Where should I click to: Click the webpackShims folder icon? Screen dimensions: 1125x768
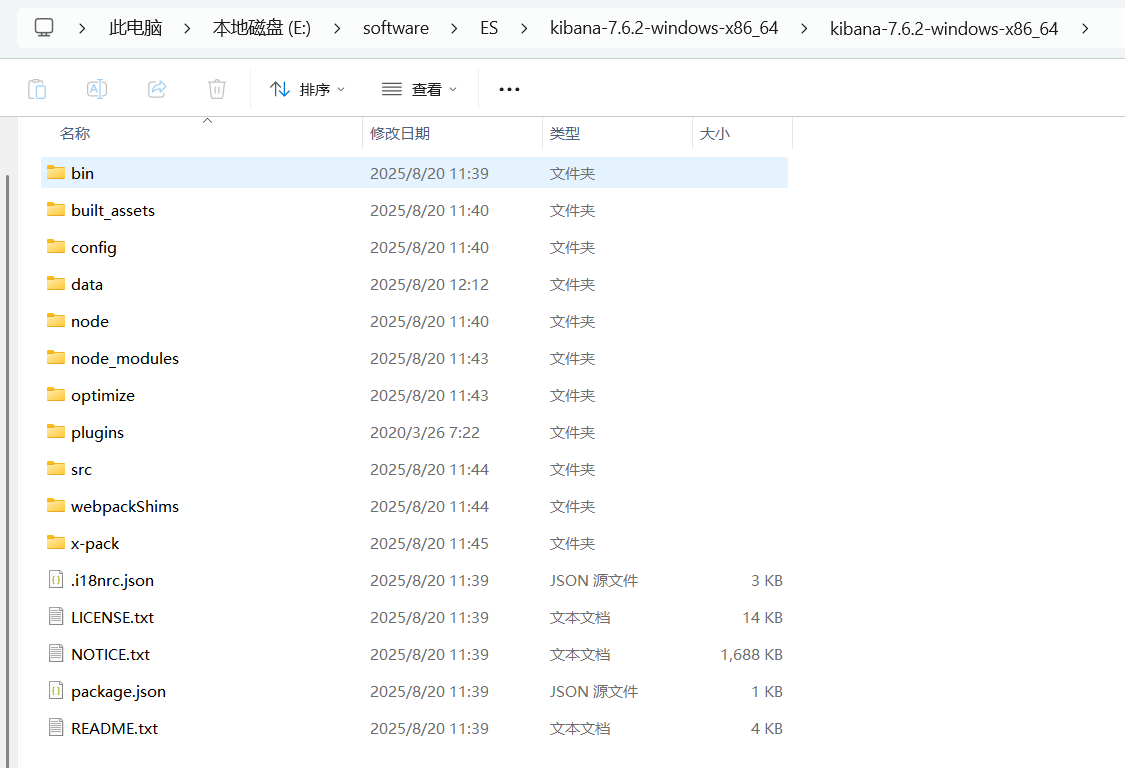tap(56, 505)
